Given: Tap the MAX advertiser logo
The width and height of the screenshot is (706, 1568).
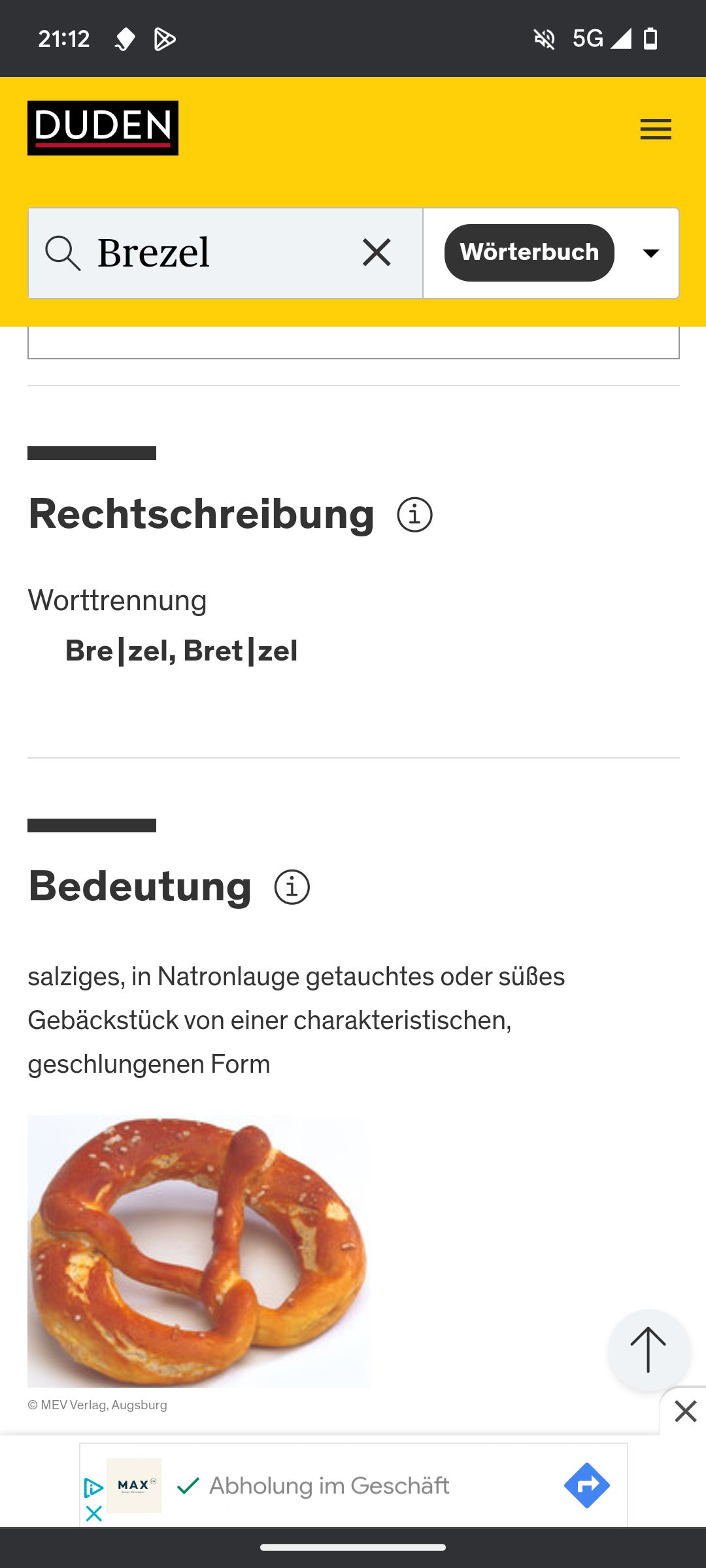Looking at the screenshot, I should [x=134, y=1485].
